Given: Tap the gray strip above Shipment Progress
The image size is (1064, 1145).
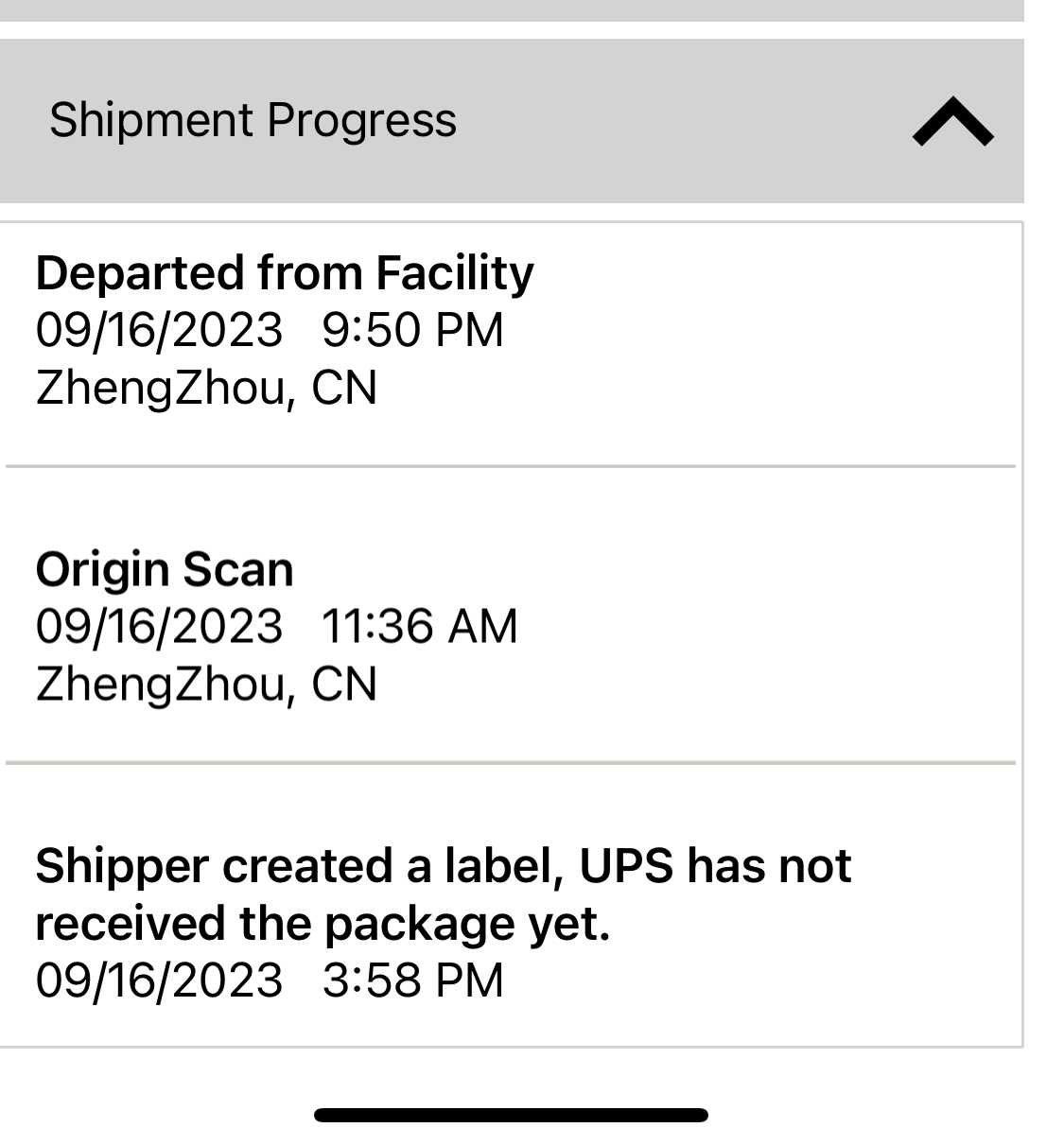Looking at the screenshot, I should (511, 9).
